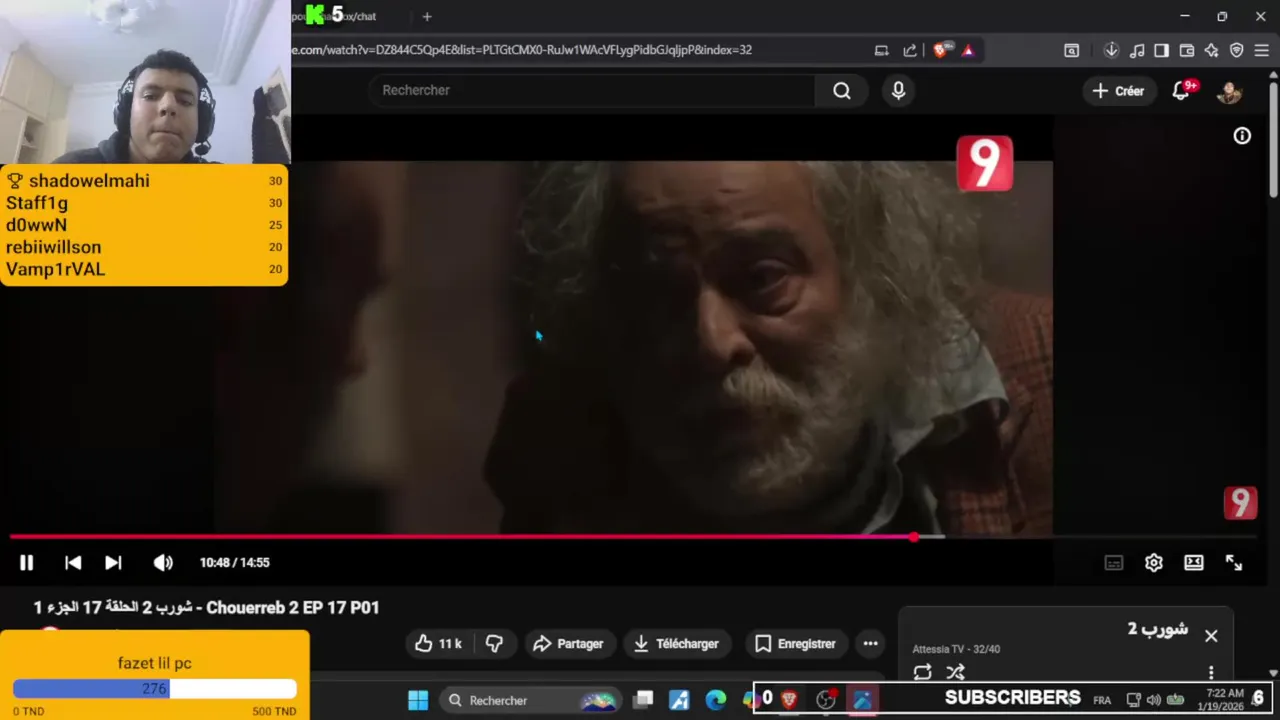Focus the Rechercher YouTube search field
The height and width of the screenshot is (720, 1280).
click(592, 90)
